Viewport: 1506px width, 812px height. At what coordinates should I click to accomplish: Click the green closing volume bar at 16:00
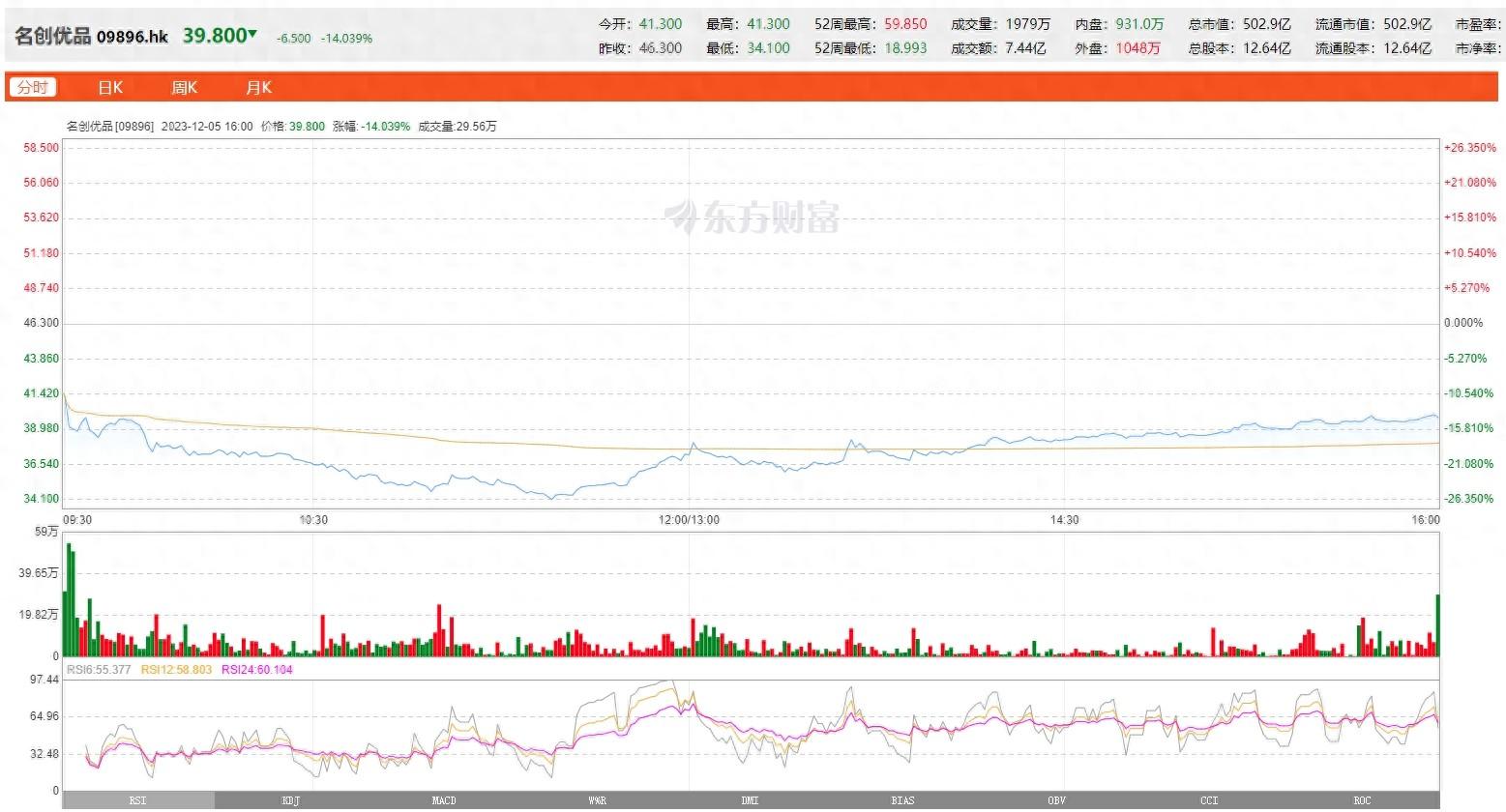[x=1437, y=625]
